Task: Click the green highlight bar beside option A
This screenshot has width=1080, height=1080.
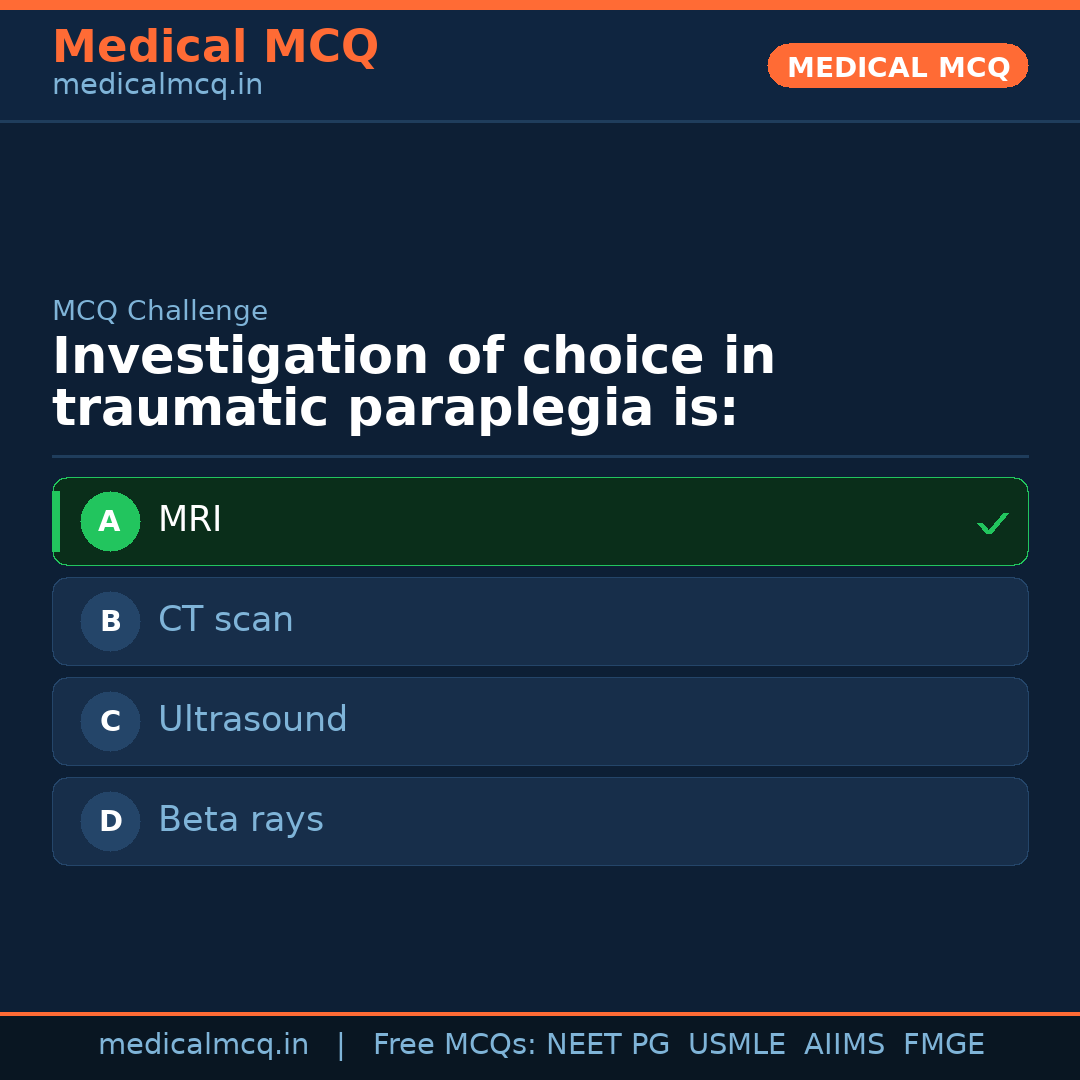Action: point(57,521)
